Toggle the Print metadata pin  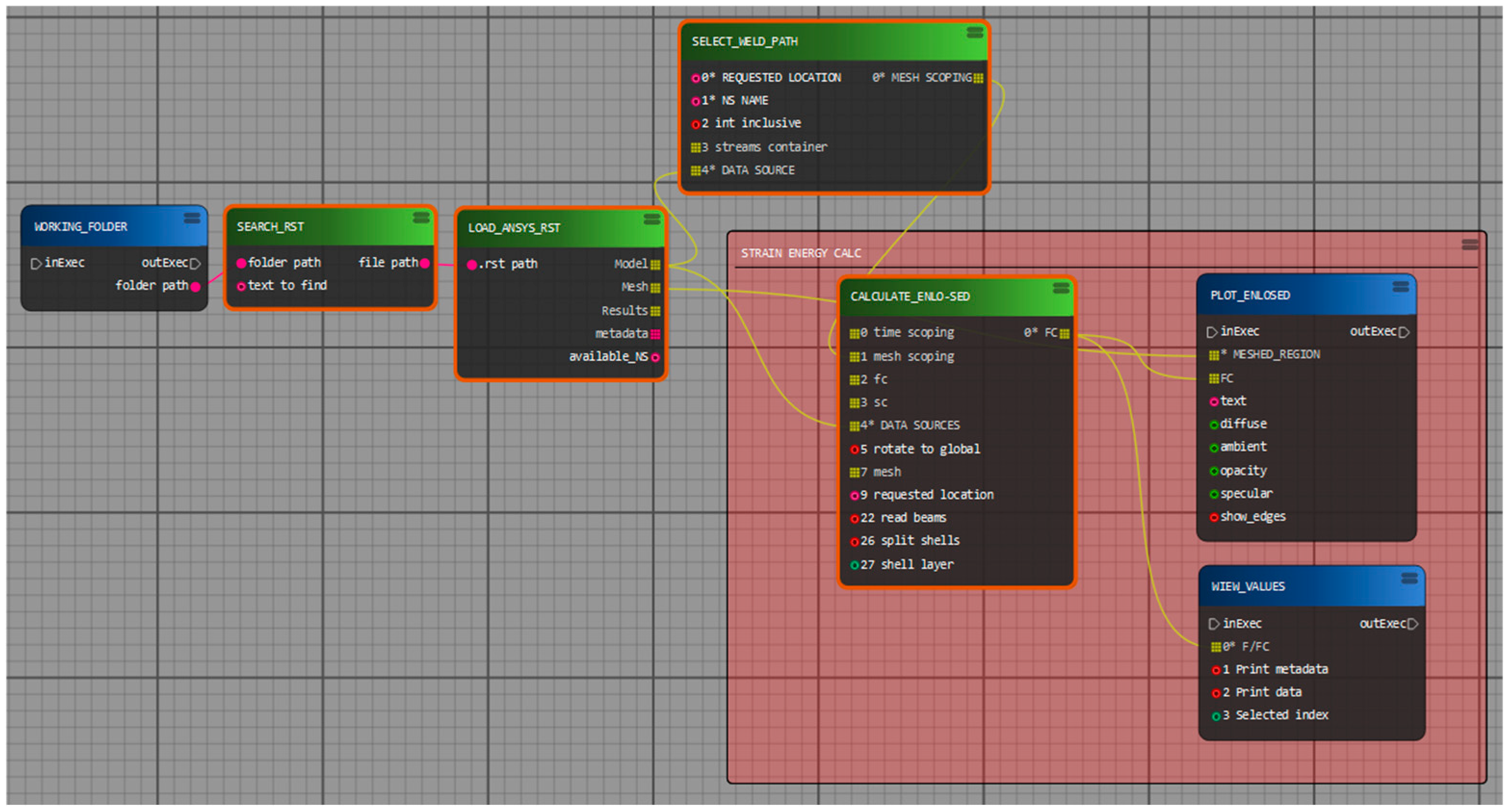tap(1216, 670)
